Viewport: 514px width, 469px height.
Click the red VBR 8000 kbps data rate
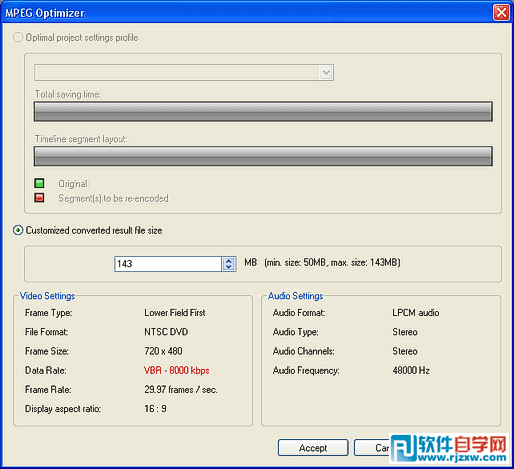tap(177, 370)
